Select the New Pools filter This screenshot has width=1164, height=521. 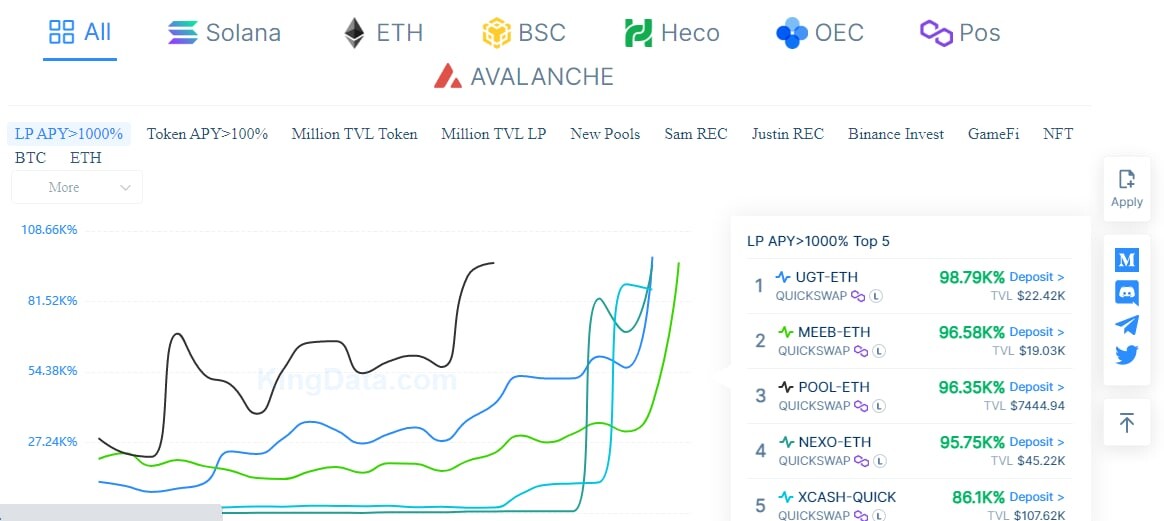[605, 134]
